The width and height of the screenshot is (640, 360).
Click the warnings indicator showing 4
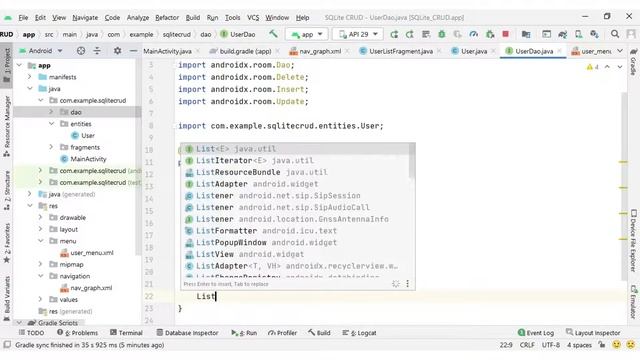(592, 67)
